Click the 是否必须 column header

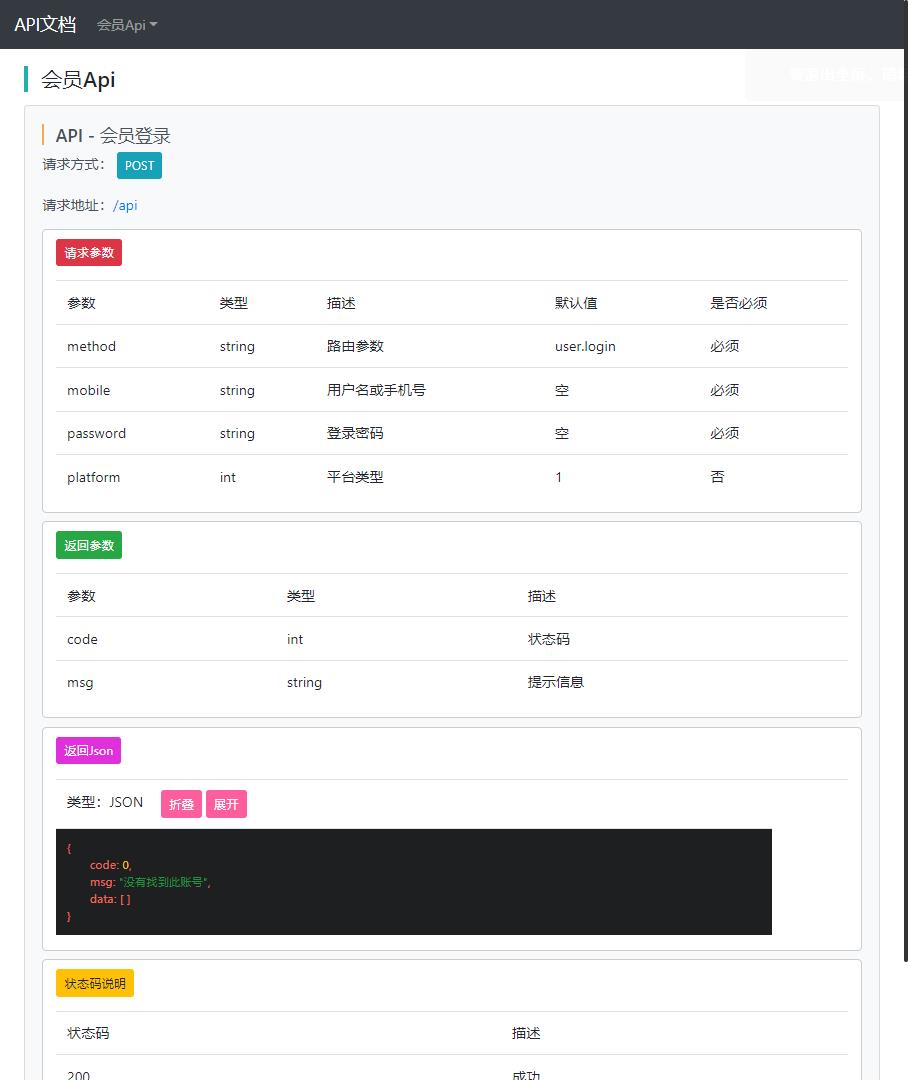pos(739,303)
